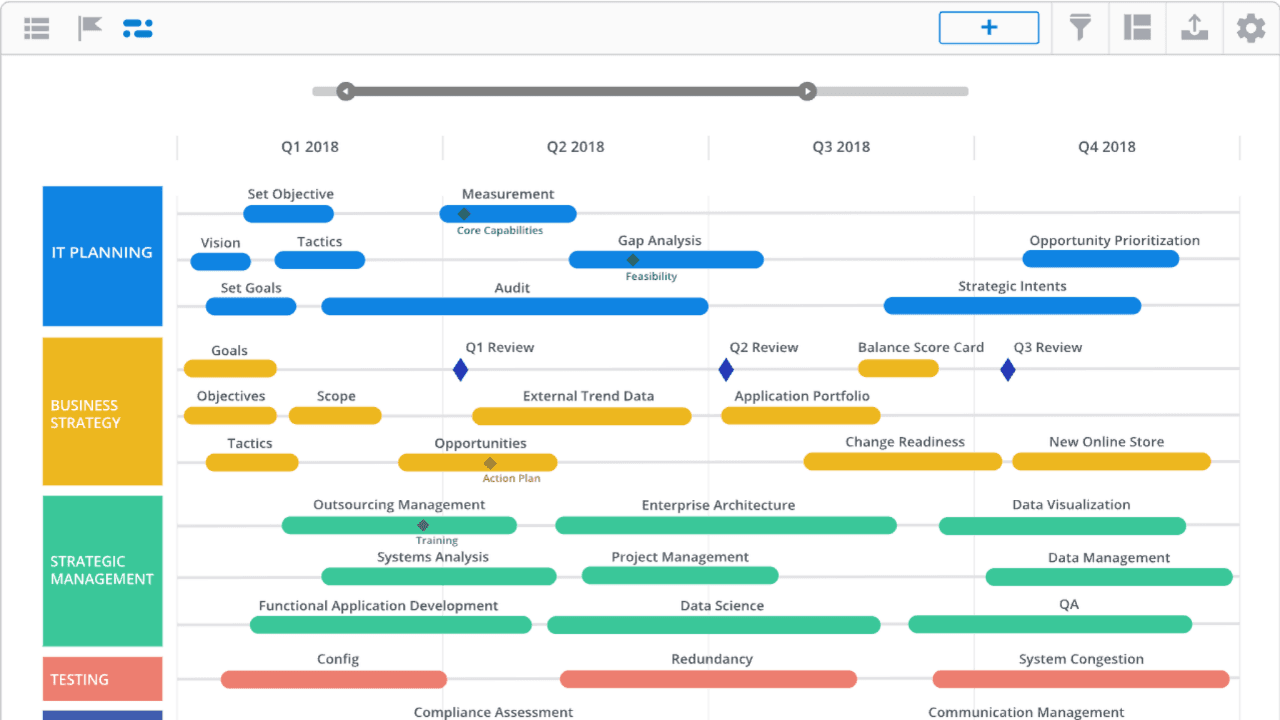Screen dimensions: 1280x720
Task: Click the Q3 Review milestone diamond
Action: tap(1008, 370)
